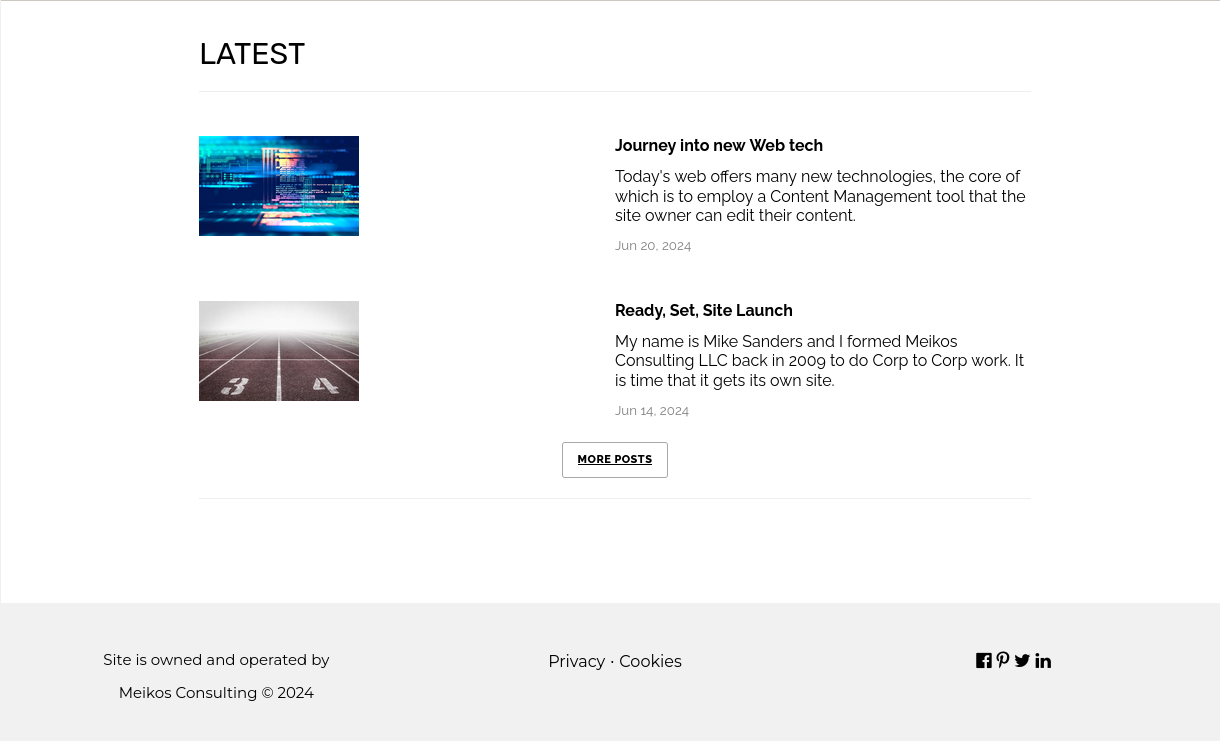The height and width of the screenshot is (741, 1220).
Task: Open the Facebook social icon
Action: [x=984, y=661]
